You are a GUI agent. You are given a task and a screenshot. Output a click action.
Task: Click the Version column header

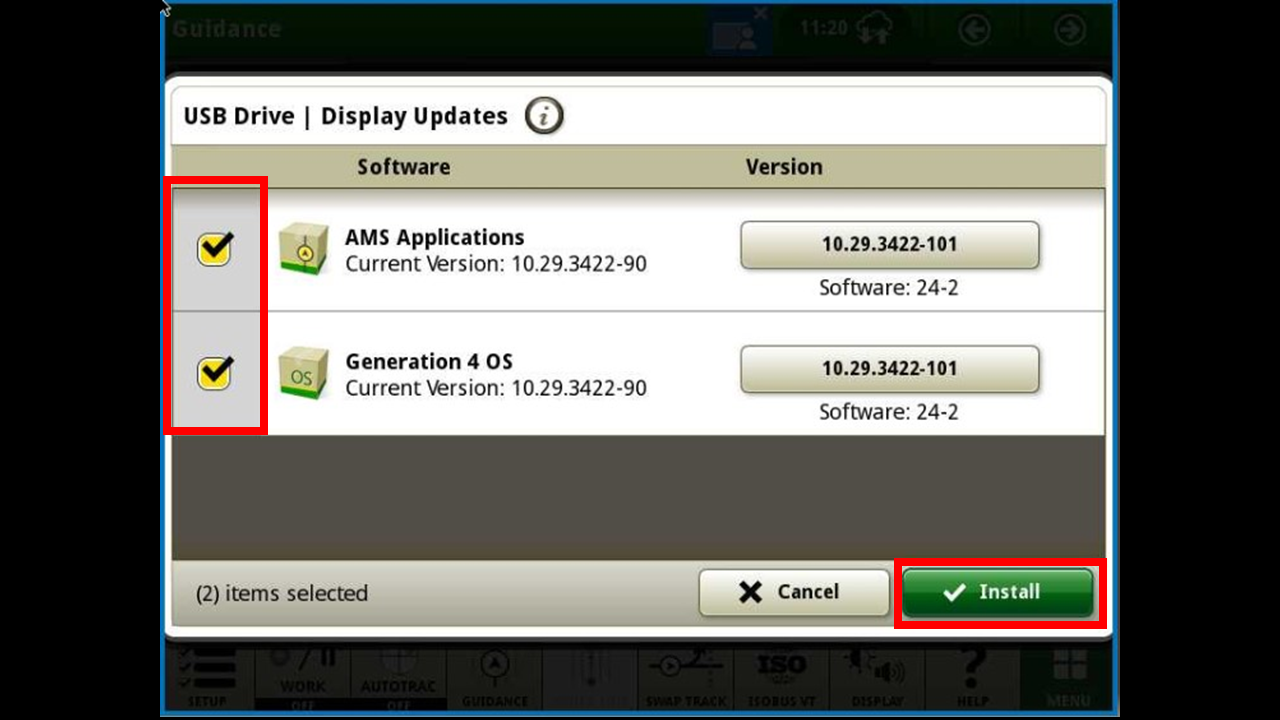click(x=784, y=167)
